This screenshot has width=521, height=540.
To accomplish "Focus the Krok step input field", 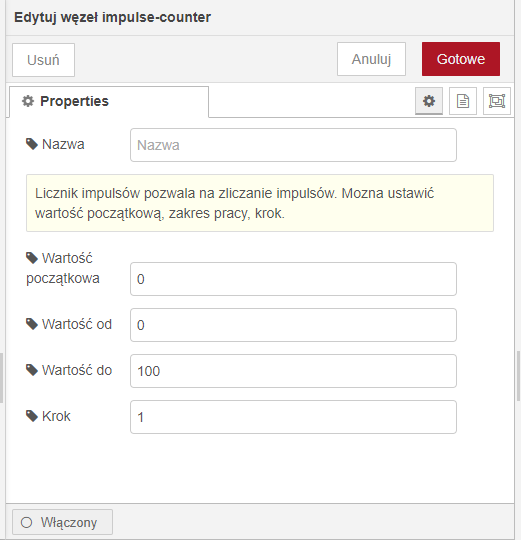I will (293, 417).
